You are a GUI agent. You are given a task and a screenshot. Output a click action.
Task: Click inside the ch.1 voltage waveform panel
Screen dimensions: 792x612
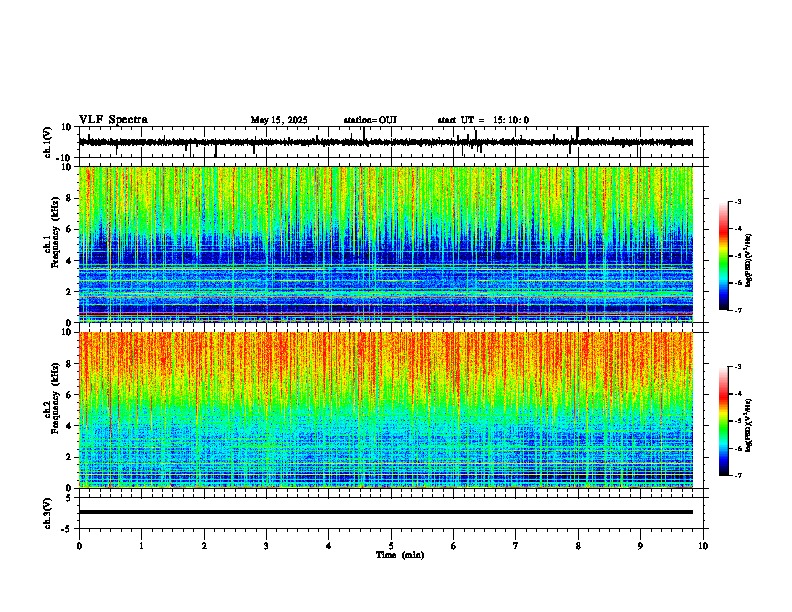[x=391, y=142]
